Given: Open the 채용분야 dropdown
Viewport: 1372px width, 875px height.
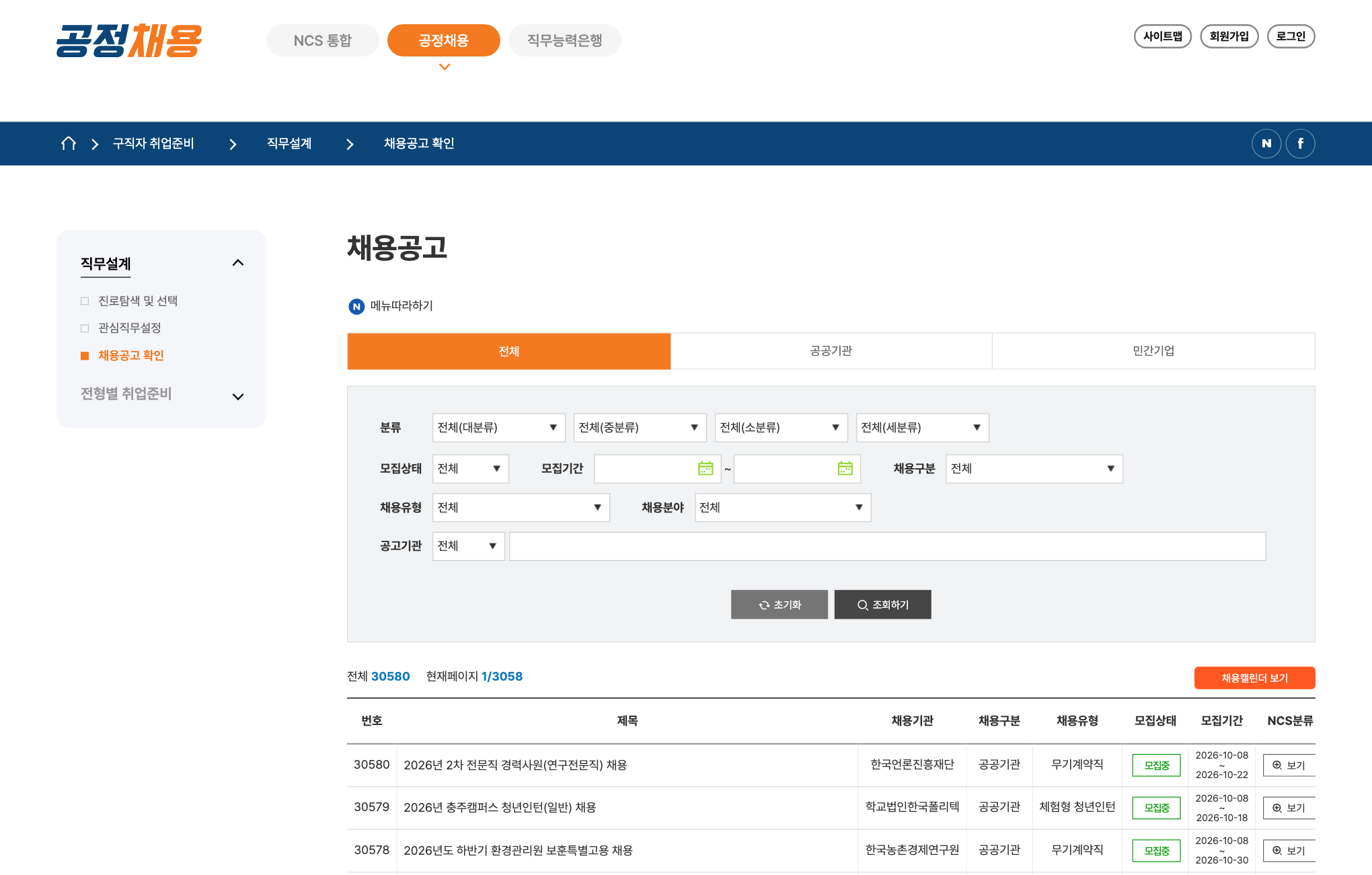Looking at the screenshot, I should pyautogui.click(x=782, y=508).
